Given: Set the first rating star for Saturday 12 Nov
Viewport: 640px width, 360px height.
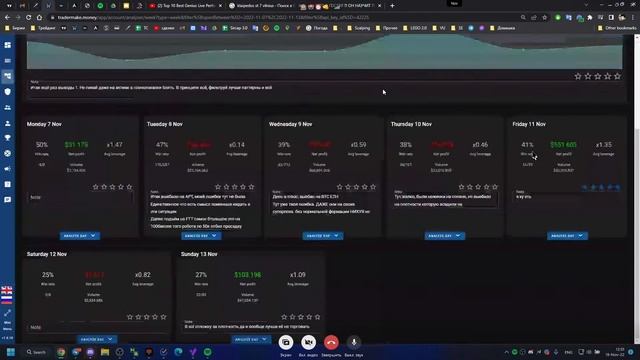Looking at the screenshot, I should tap(130, 317).
